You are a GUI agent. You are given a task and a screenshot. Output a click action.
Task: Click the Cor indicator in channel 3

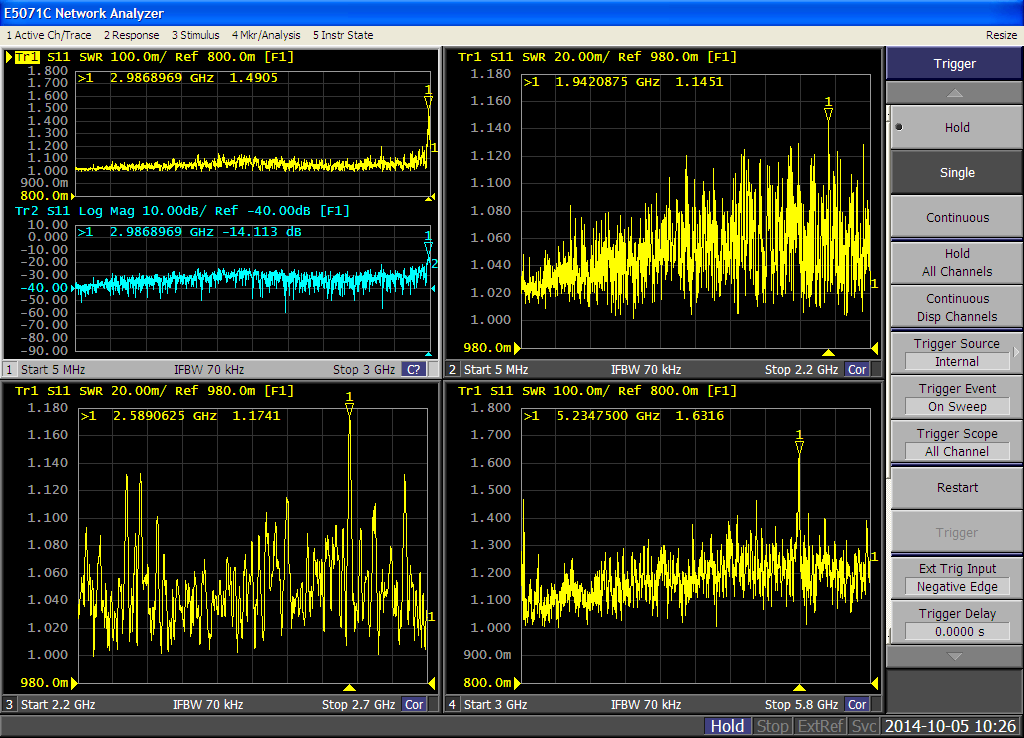pos(413,705)
